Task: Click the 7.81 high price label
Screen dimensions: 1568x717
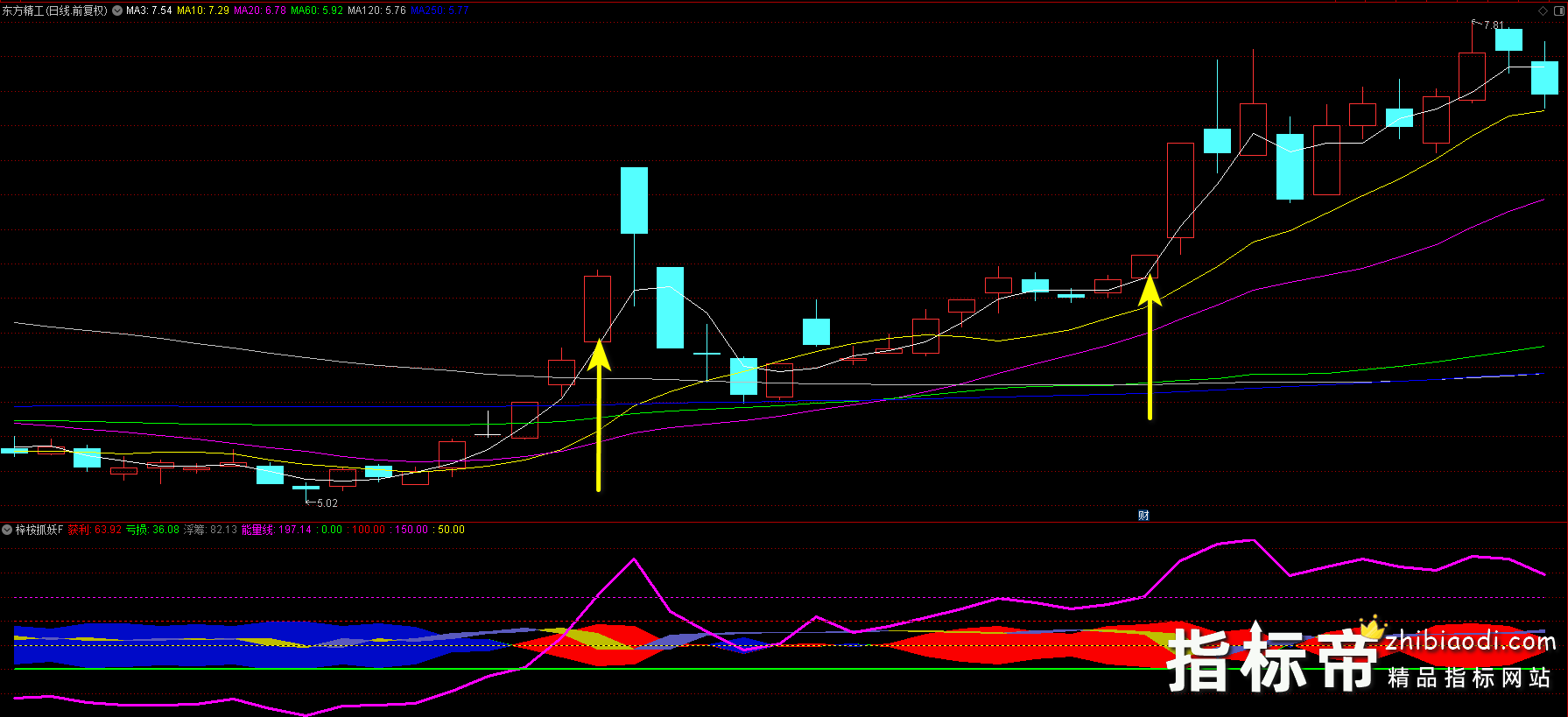Action: [1494, 25]
